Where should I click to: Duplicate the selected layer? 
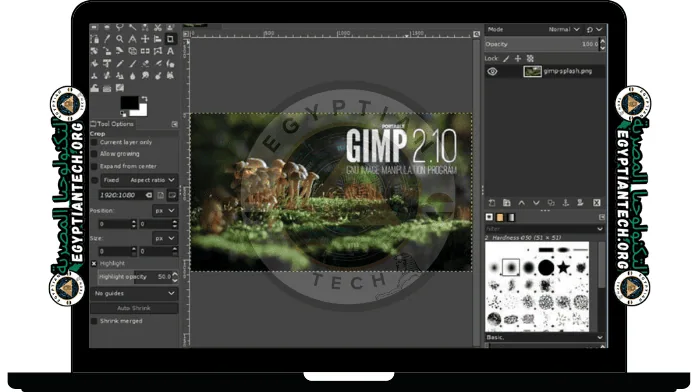551,203
